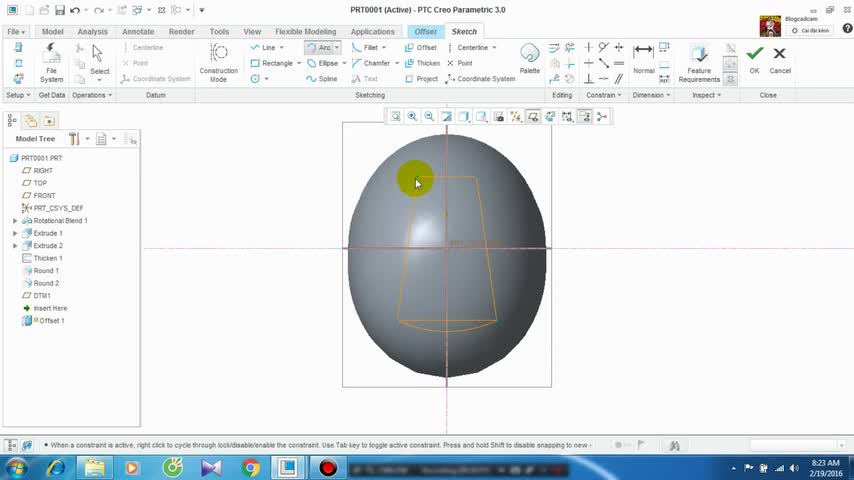Open the Dimension group dropdown
This screenshot has width=854, height=480.
coord(651,95)
